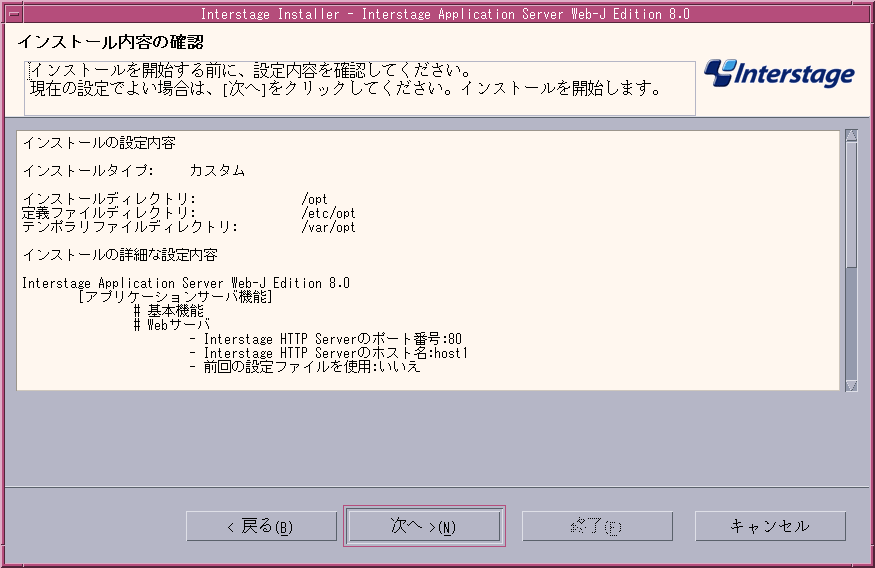Click the HTTP Server host name line host1

tap(329, 353)
